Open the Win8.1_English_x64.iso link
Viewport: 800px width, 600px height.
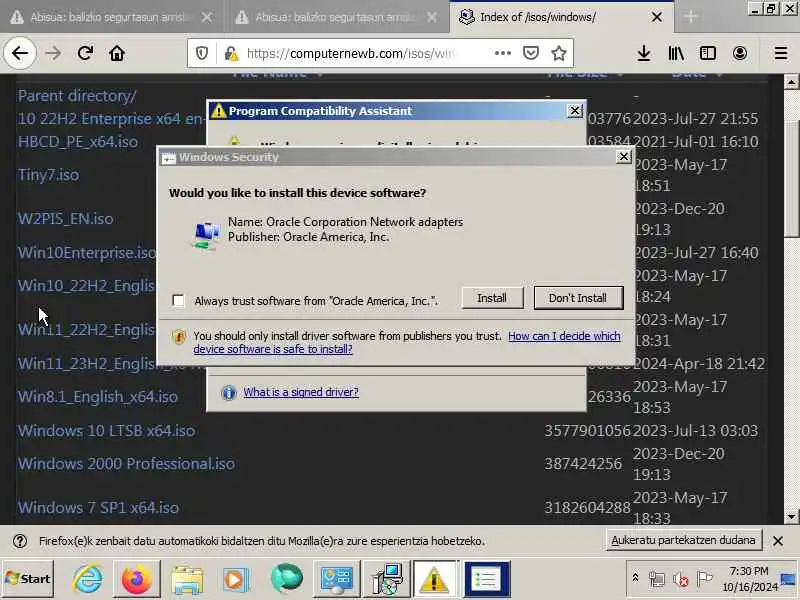pos(97,397)
